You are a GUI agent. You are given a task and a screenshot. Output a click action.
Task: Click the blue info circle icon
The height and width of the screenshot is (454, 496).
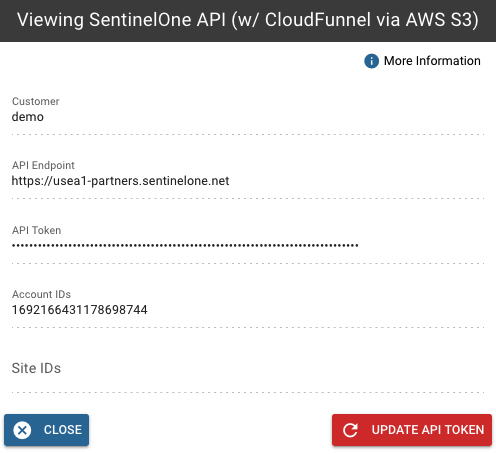371,61
